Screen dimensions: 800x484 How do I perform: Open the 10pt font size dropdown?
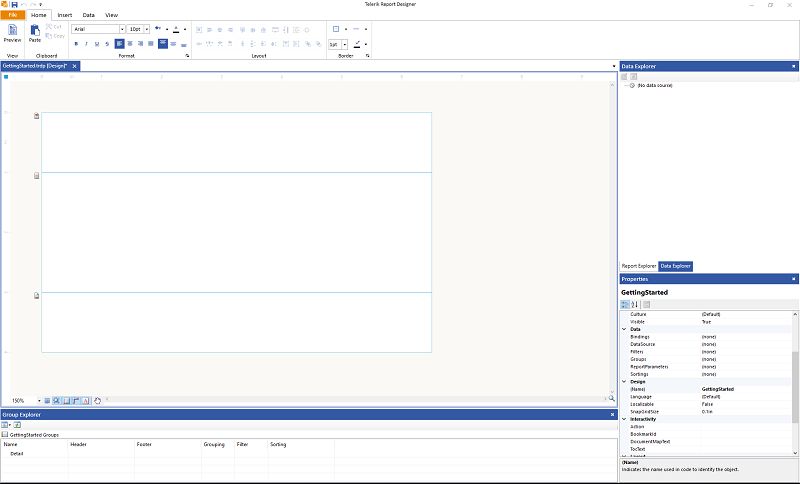tap(147, 29)
